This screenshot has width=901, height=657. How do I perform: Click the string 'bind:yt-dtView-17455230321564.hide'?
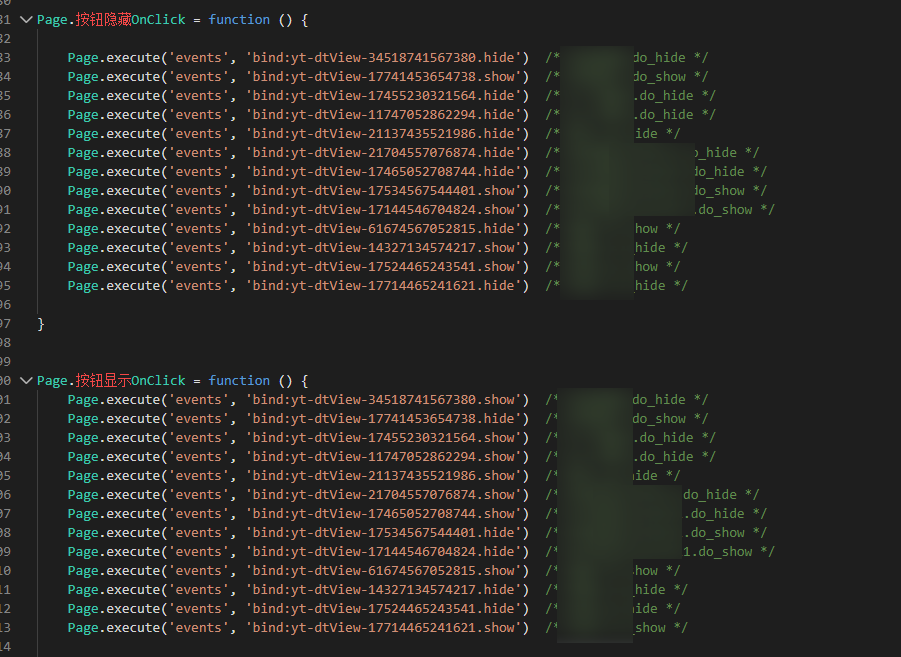pyautogui.click(x=384, y=95)
